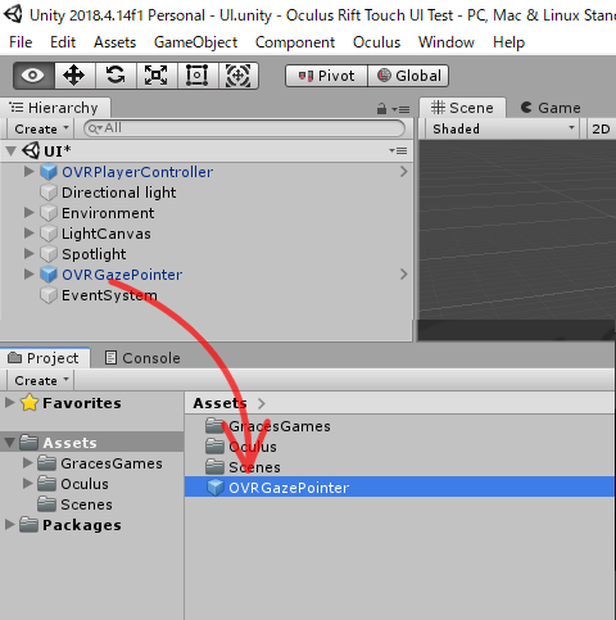Select the Hand (view) tool
The image size is (616, 620).
pos(34,75)
